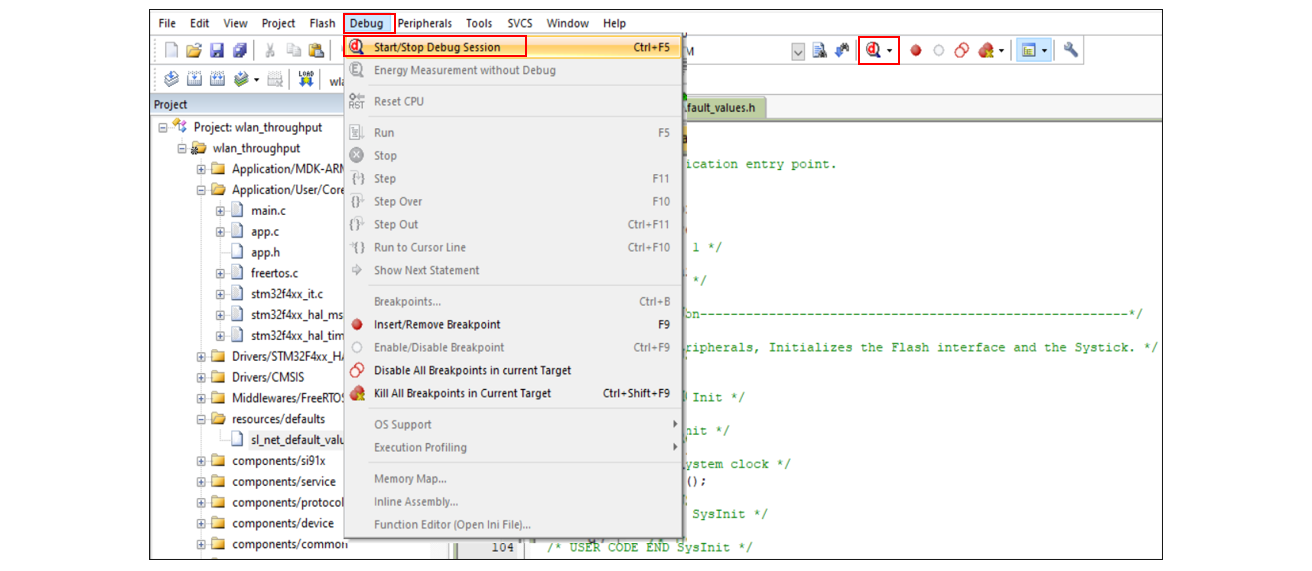Click the New file toolbar icon
The image size is (1312, 571).
coord(171,50)
